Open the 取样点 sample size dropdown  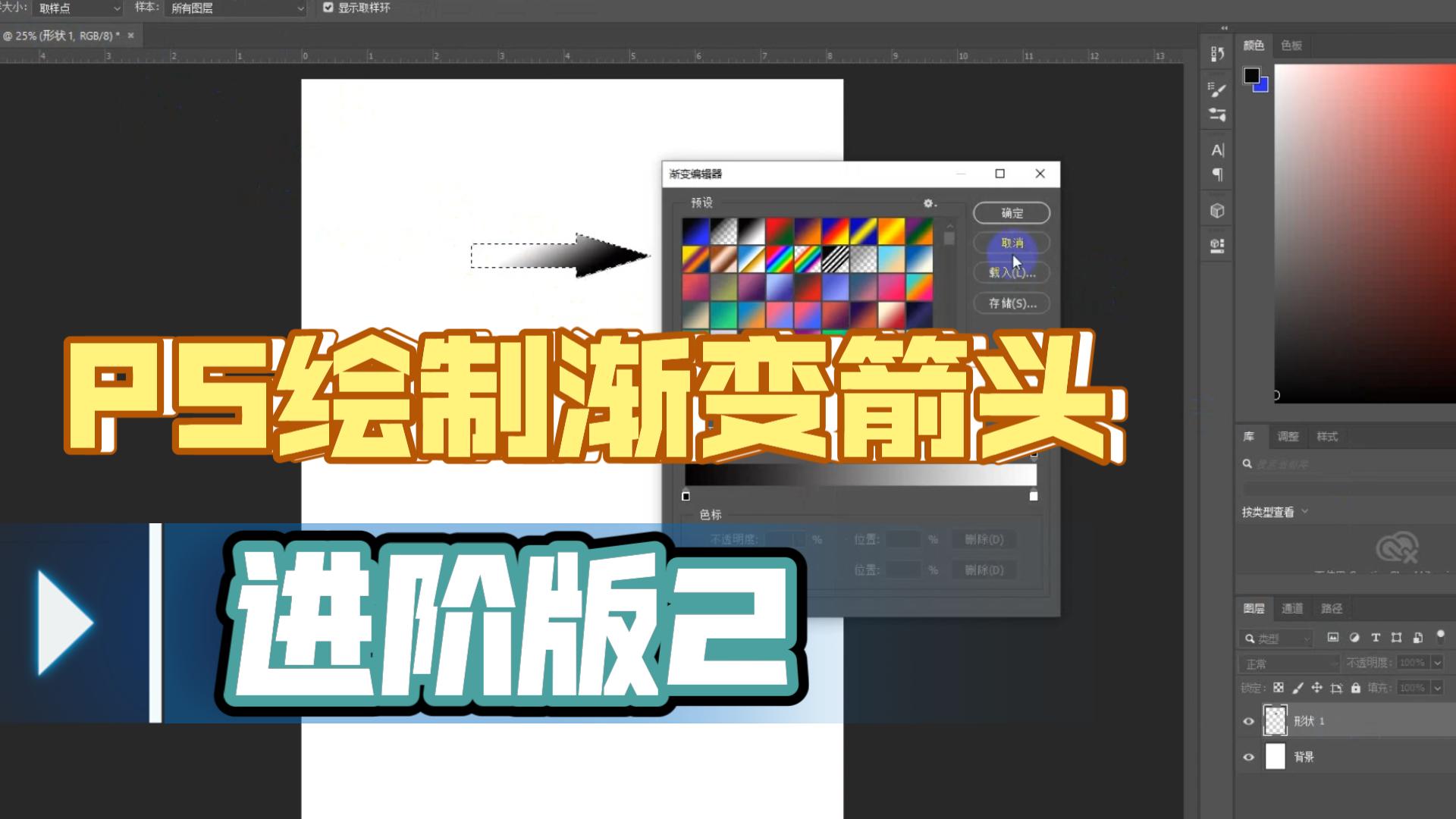[78, 8]
